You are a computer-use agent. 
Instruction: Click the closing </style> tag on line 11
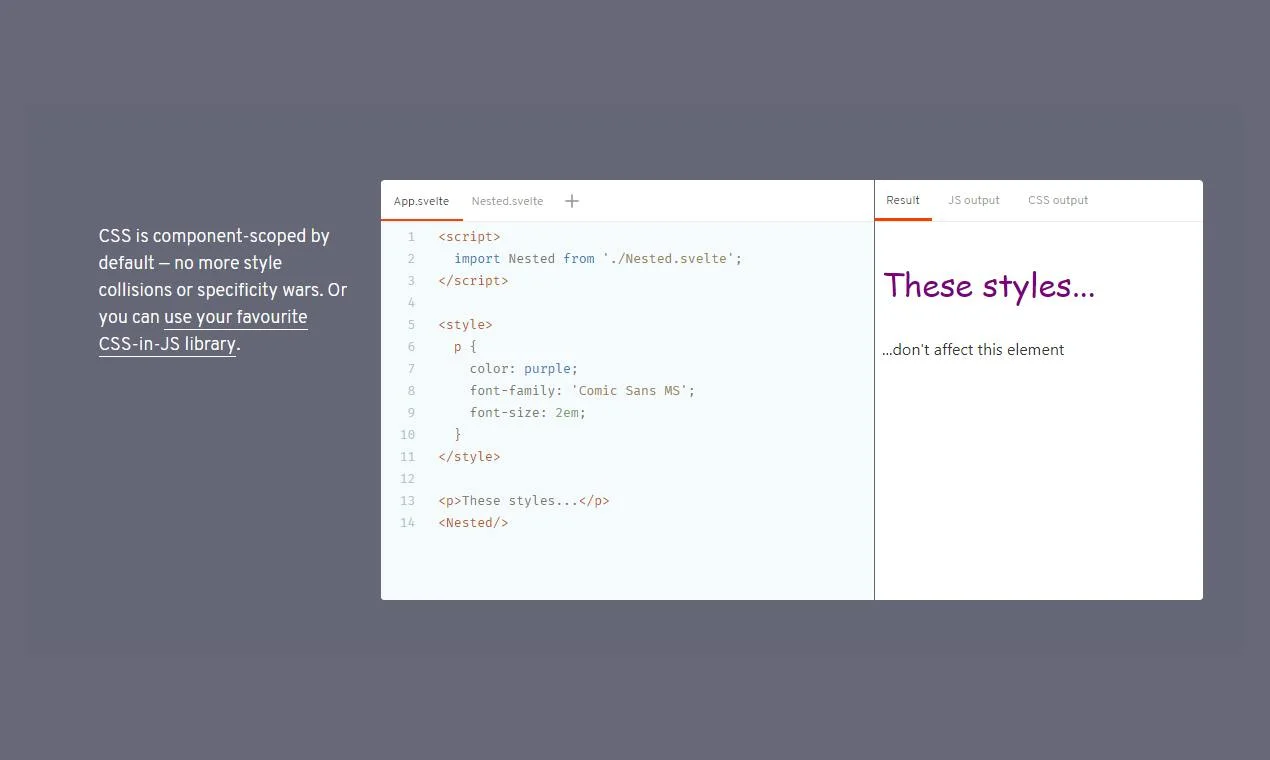469,457
